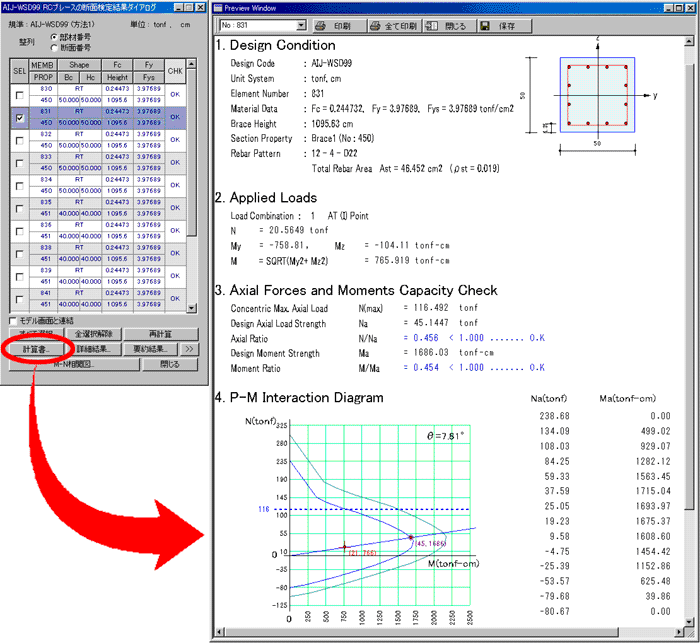Click the 要約結果 summary results button

(150, 349)
